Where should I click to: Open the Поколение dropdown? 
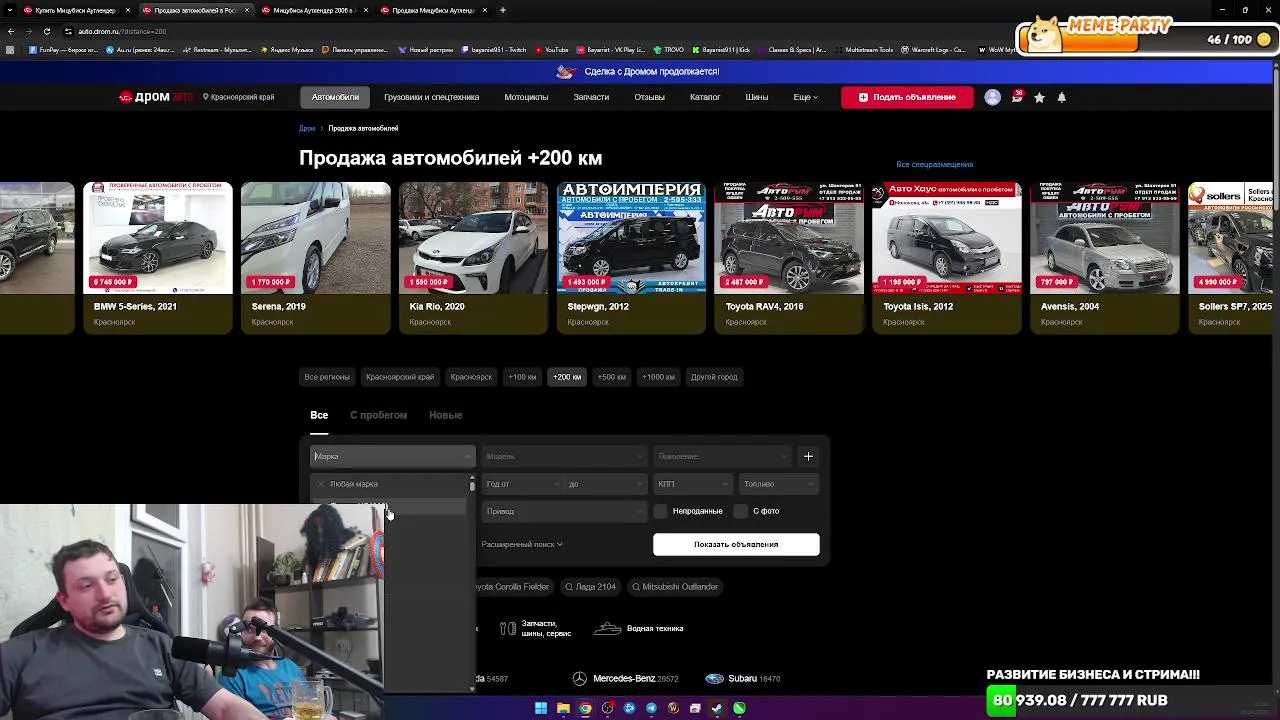[725, 456]
